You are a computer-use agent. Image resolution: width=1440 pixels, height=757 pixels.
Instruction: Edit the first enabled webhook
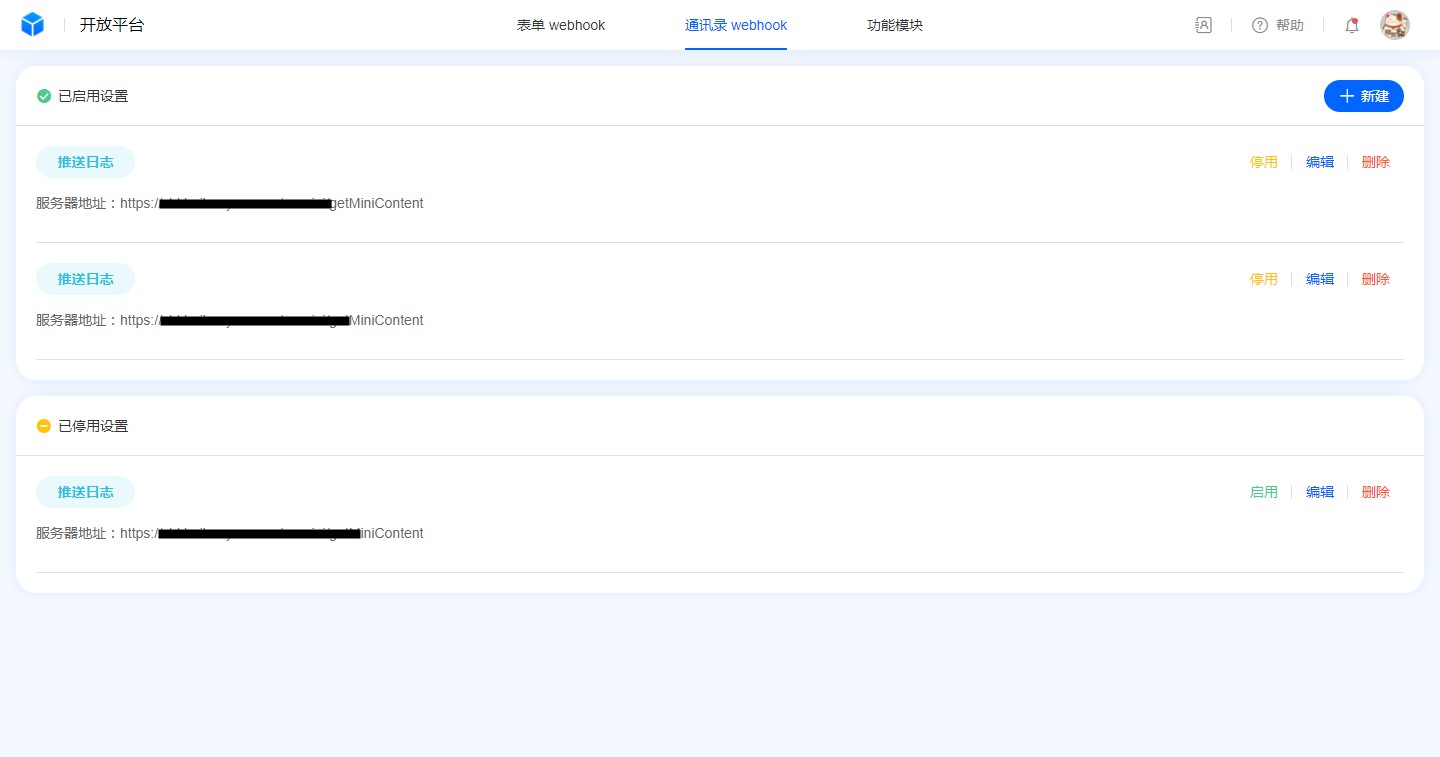[1320, 162]
